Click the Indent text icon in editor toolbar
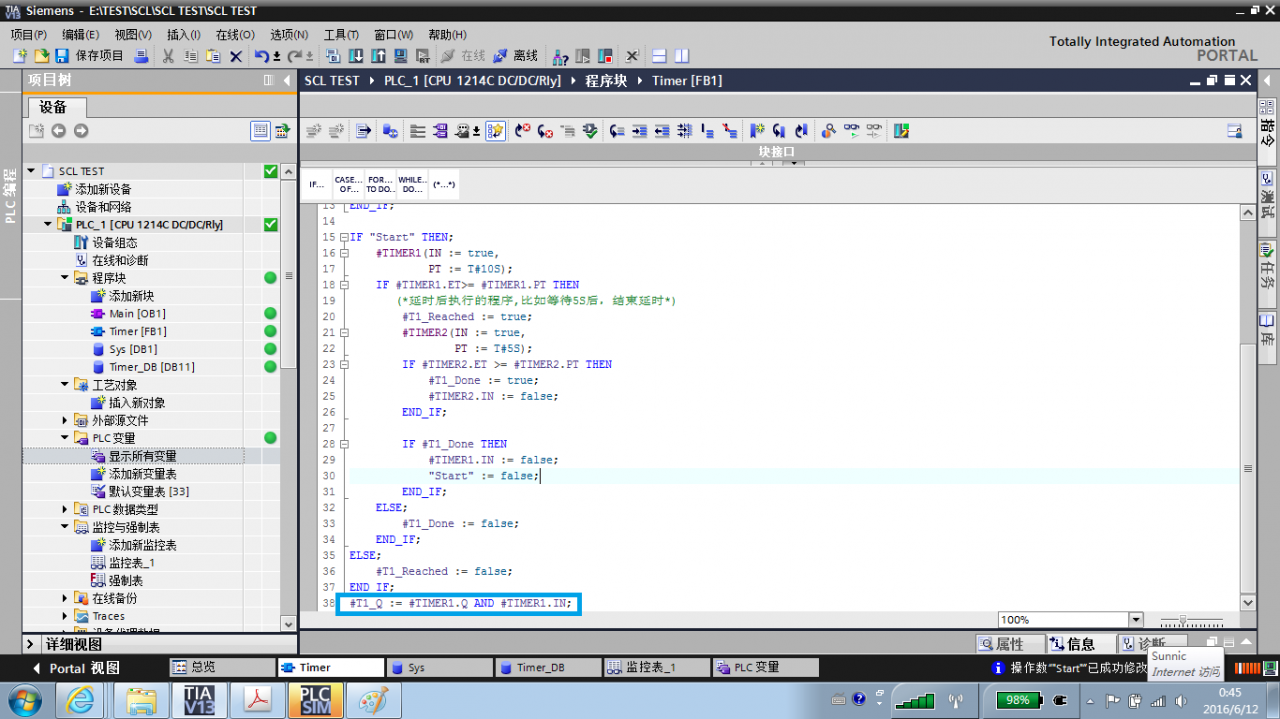The height and width of the screenshot is (719, 1280). pos(640,131)
